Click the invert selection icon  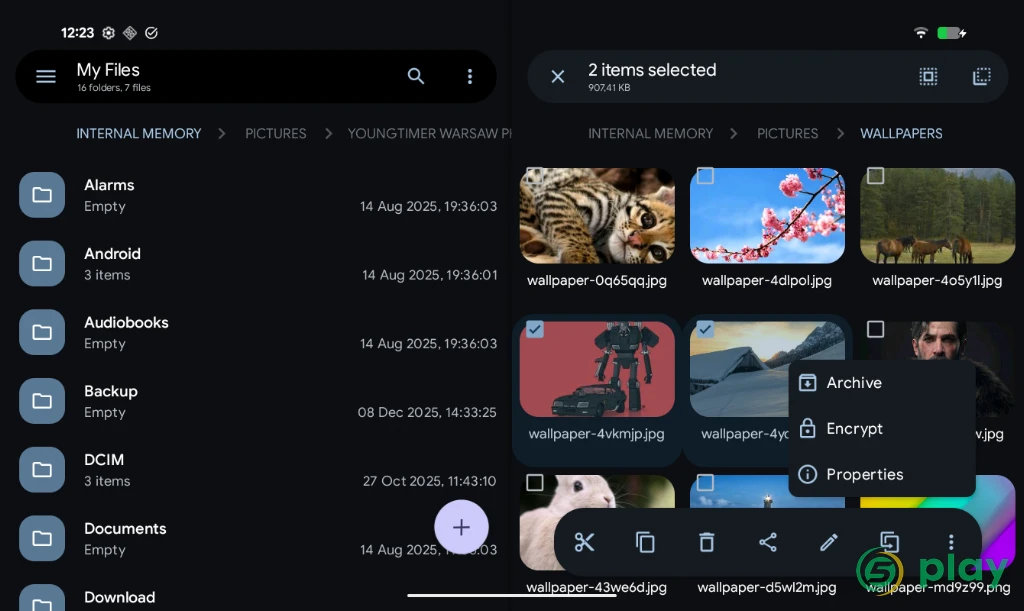click(982, 76)
